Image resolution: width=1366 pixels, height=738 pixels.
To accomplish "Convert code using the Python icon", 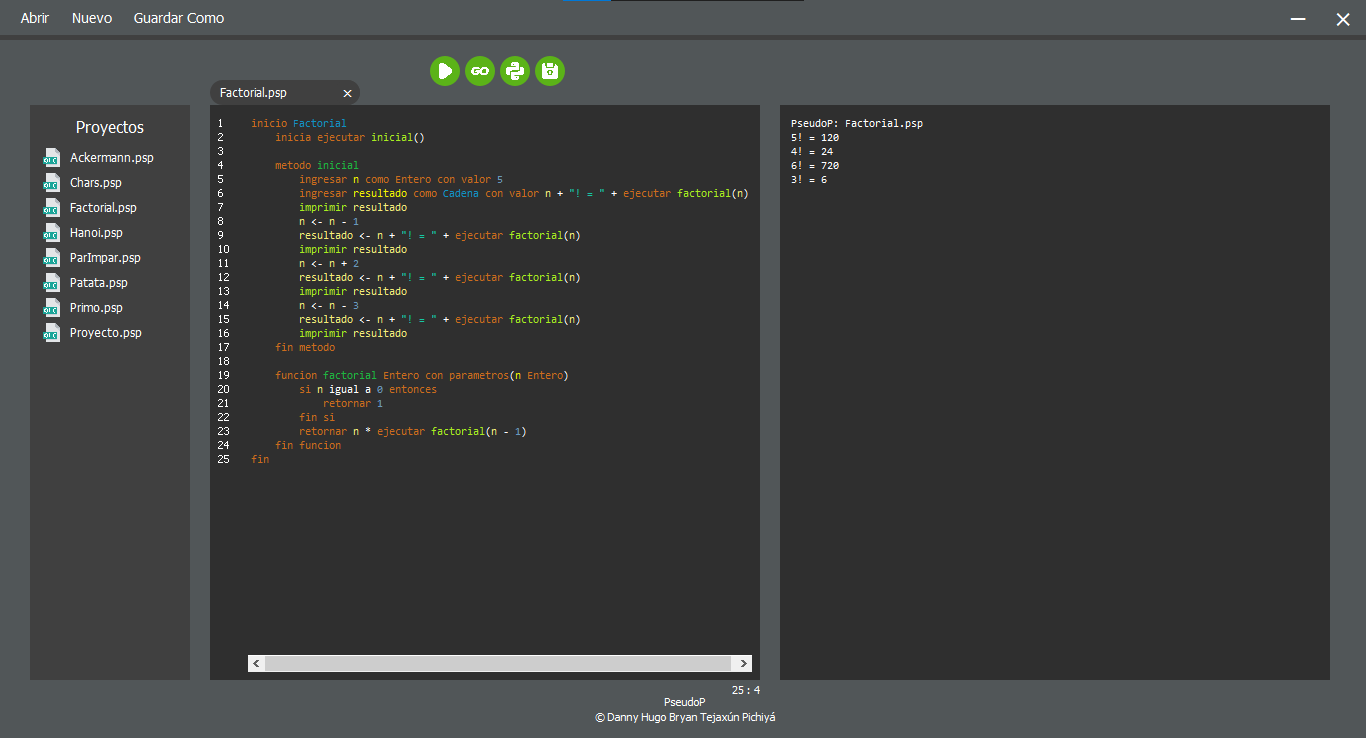I will tap(515, 71).
